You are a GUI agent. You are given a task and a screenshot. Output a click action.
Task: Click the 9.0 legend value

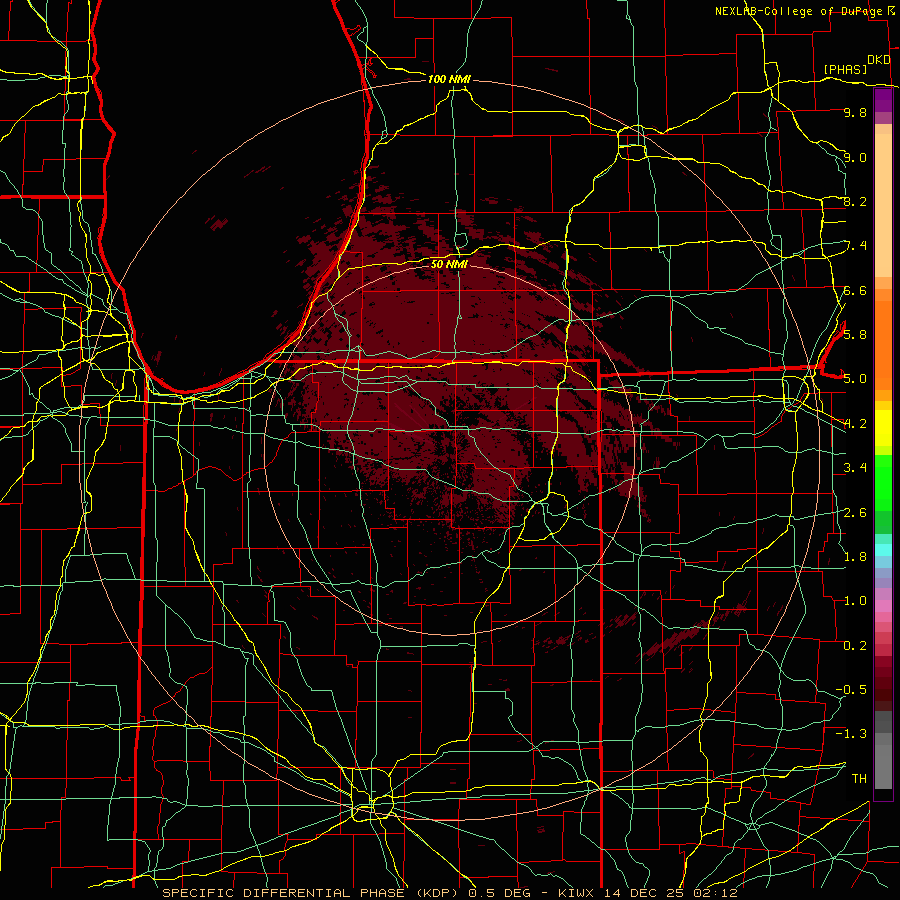(855, 157)
